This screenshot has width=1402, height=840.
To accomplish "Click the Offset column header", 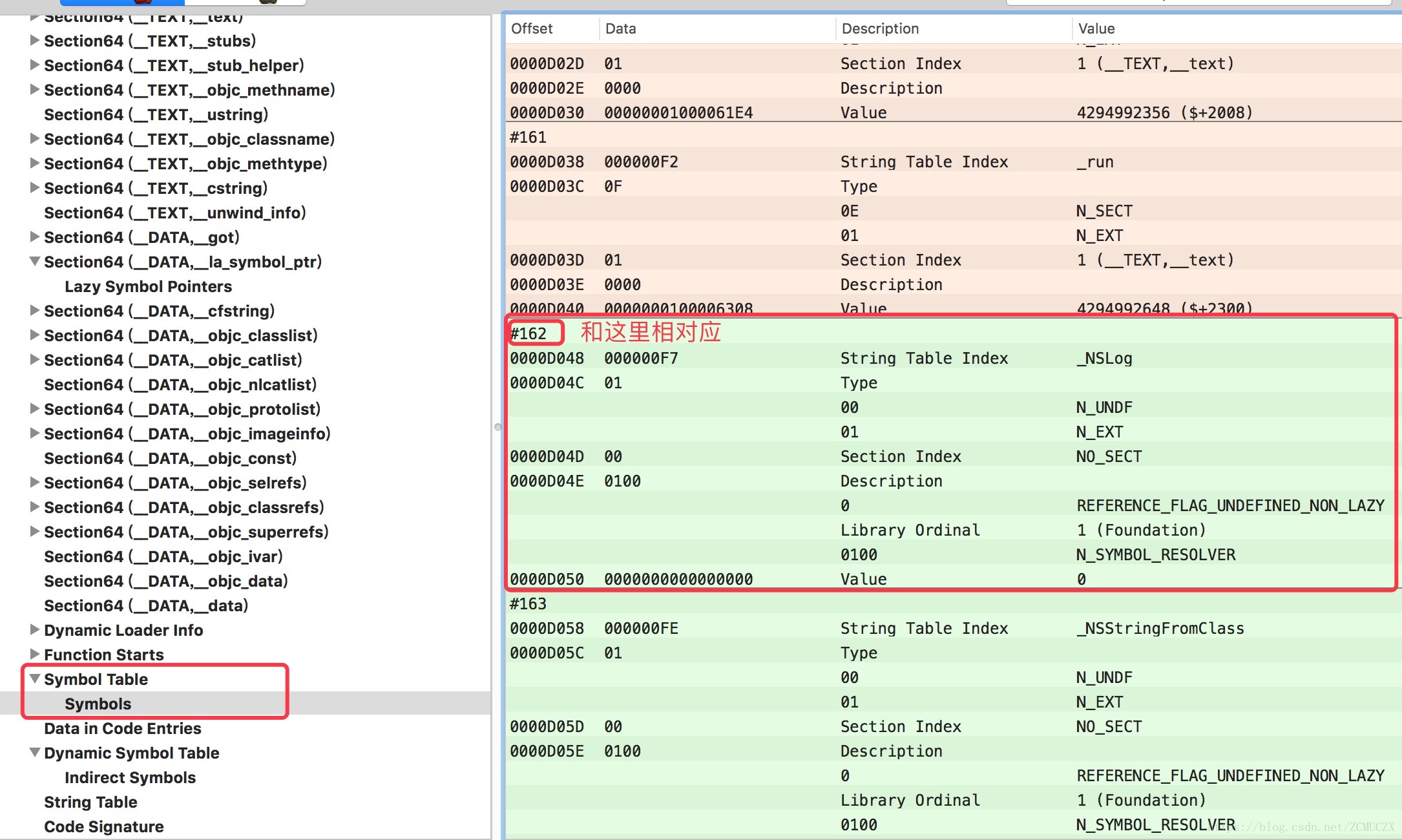I will pos(532,28).
